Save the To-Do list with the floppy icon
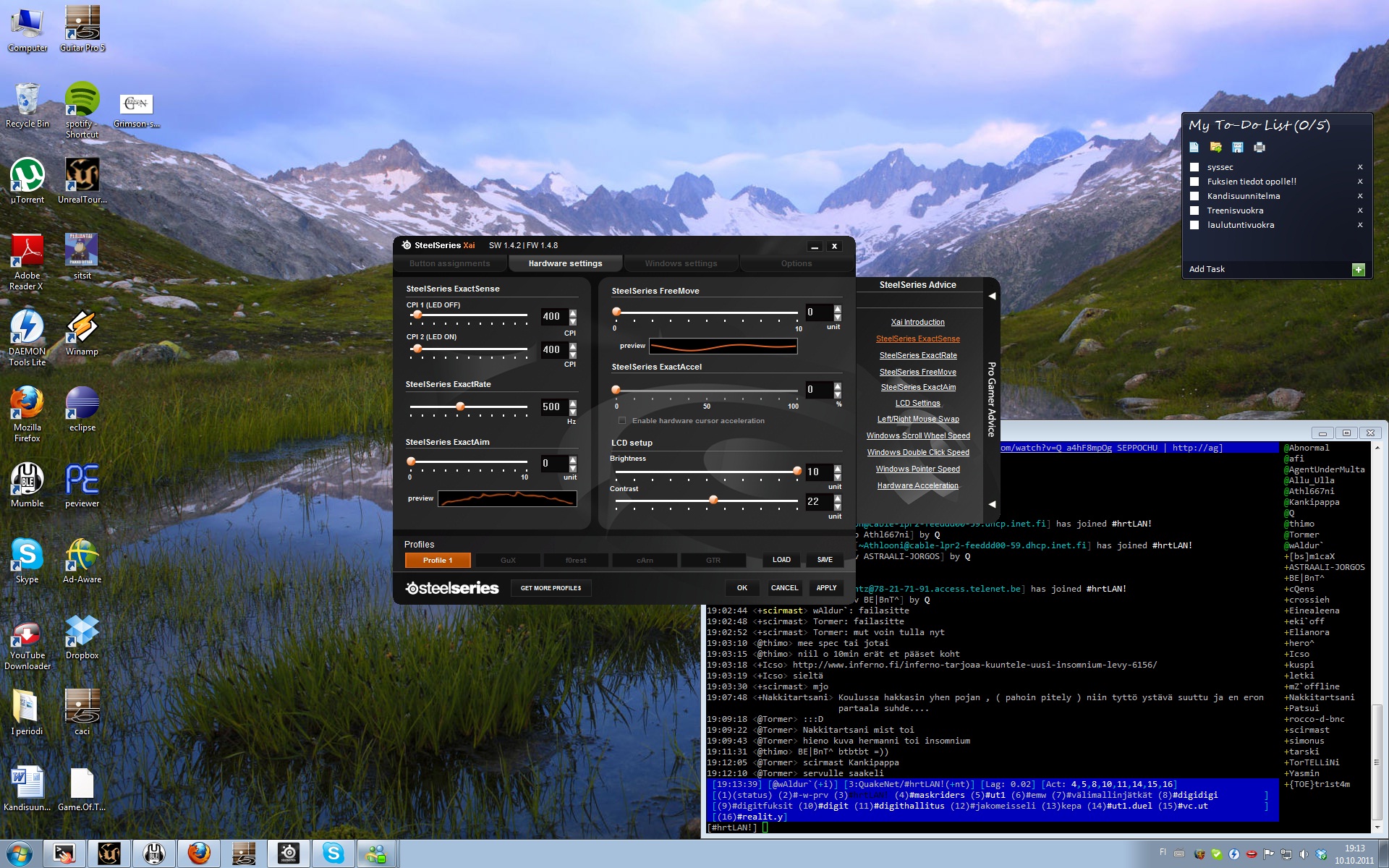The image size is (1389, 868). pos(1238,148)
